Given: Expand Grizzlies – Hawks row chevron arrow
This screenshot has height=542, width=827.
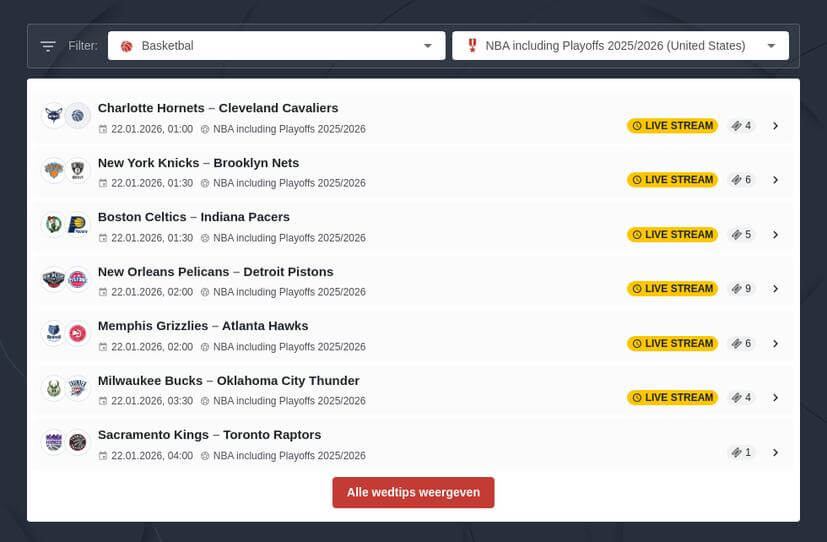Looking at the screenshot, I should (x=775, y=344).
